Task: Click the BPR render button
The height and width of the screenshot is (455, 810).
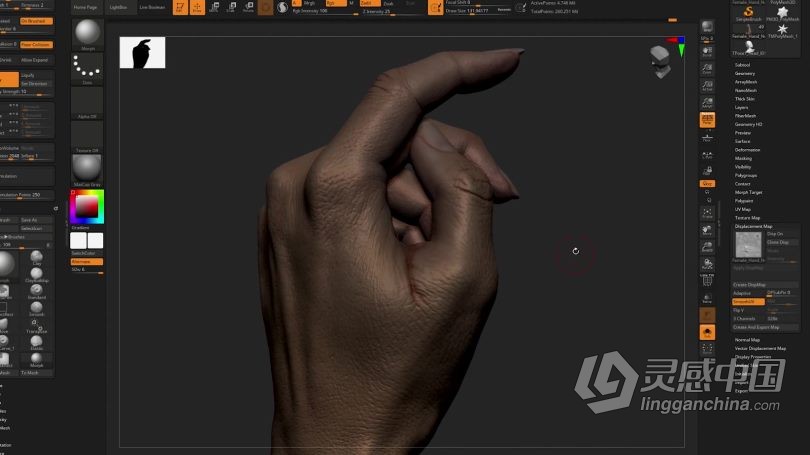Action: click(x=707, y=27)
